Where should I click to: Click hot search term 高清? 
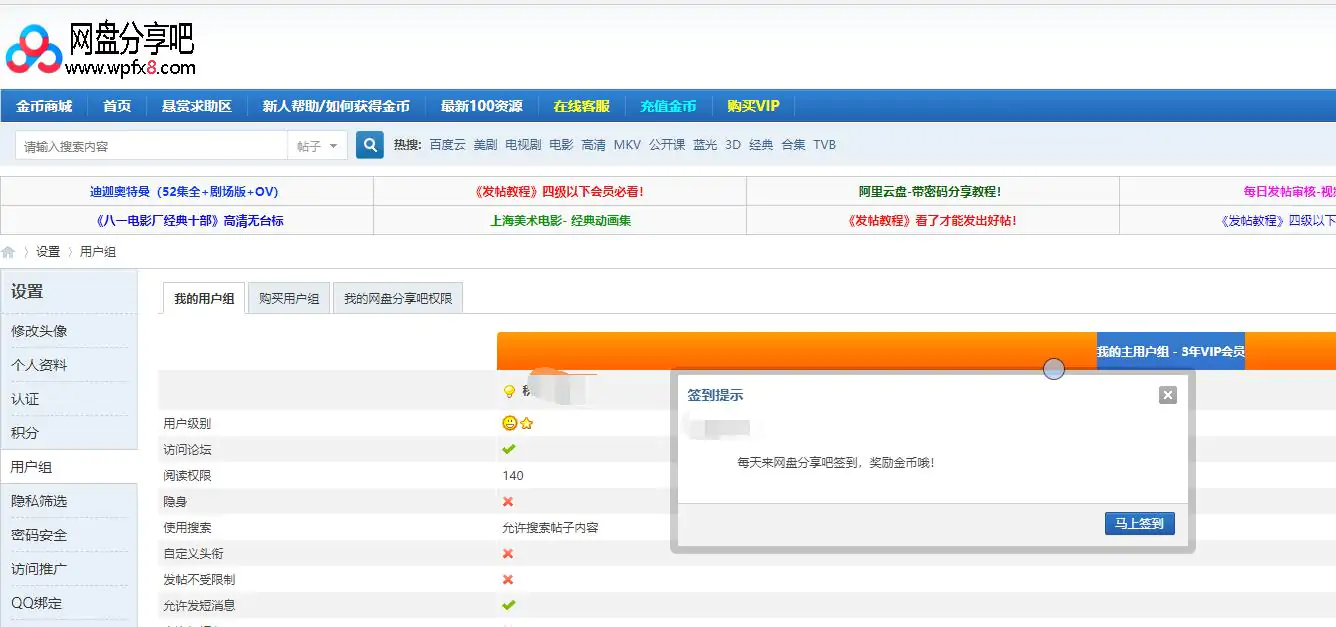point(593,145)
